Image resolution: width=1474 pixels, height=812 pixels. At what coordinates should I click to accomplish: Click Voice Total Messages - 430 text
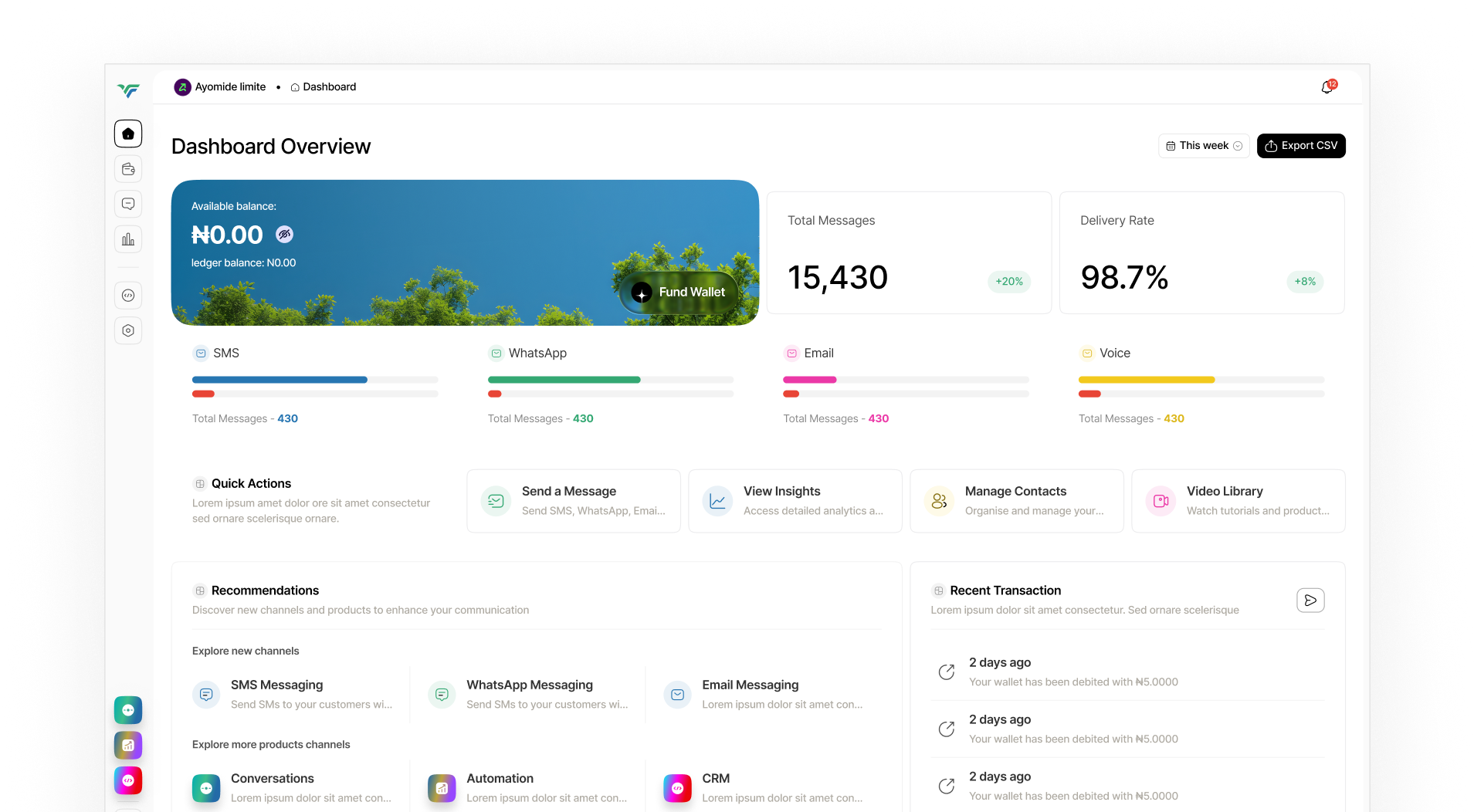[x=1131, y=419]
